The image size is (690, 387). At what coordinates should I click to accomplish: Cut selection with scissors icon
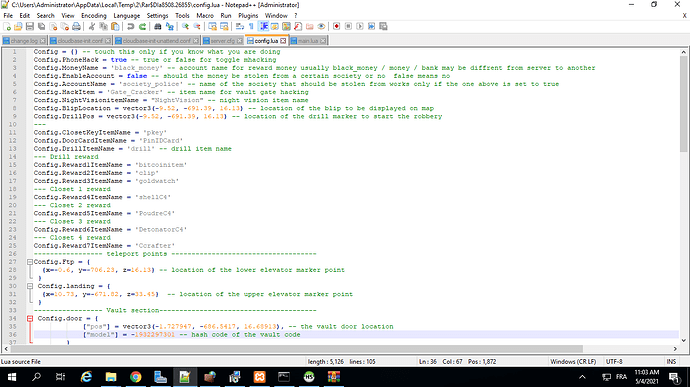(92, 26)
